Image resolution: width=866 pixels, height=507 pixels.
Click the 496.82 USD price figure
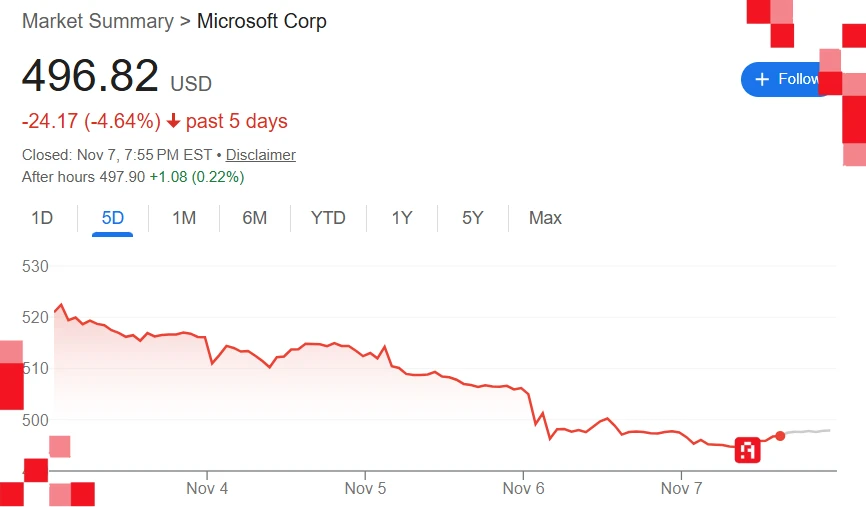tap(90, 77)
